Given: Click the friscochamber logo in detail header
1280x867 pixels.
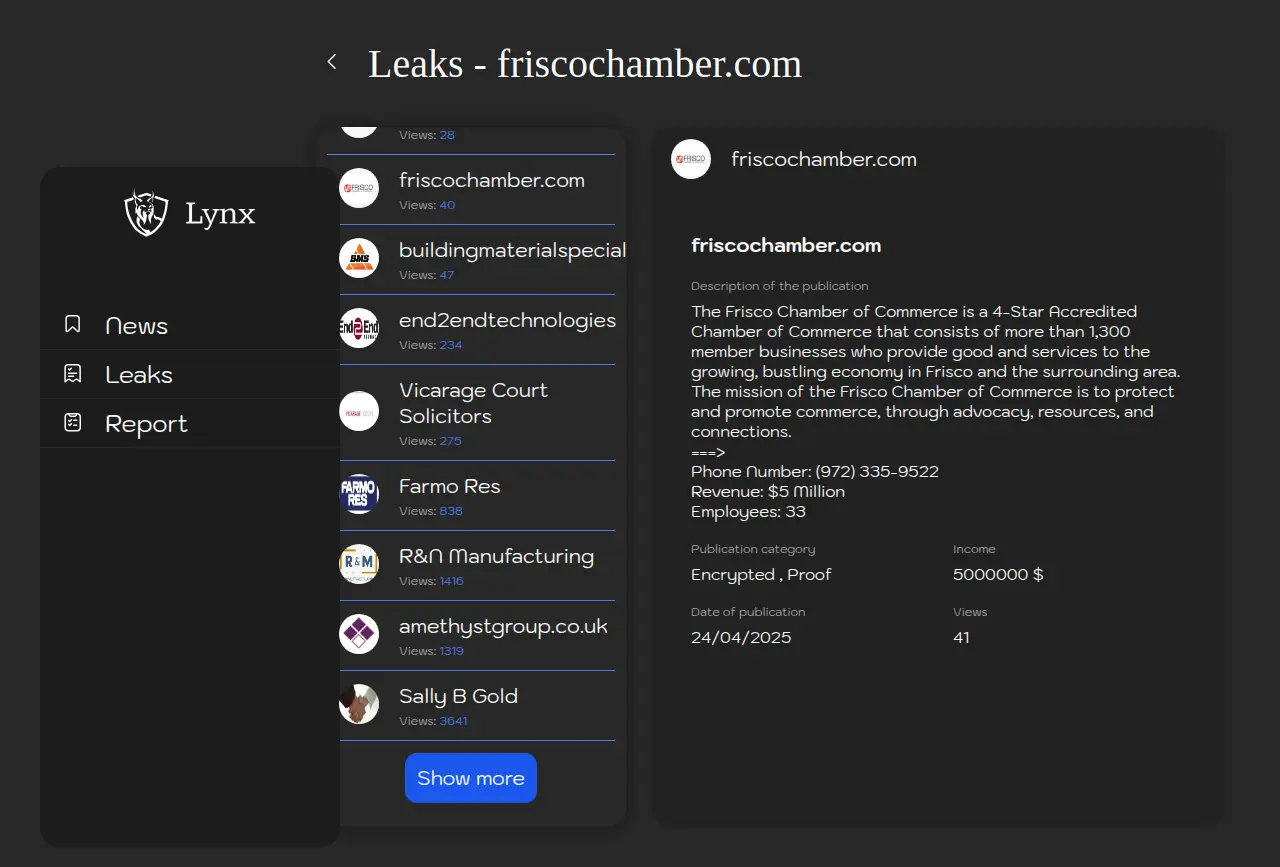Looking at the screenshot, I should 691,159.
